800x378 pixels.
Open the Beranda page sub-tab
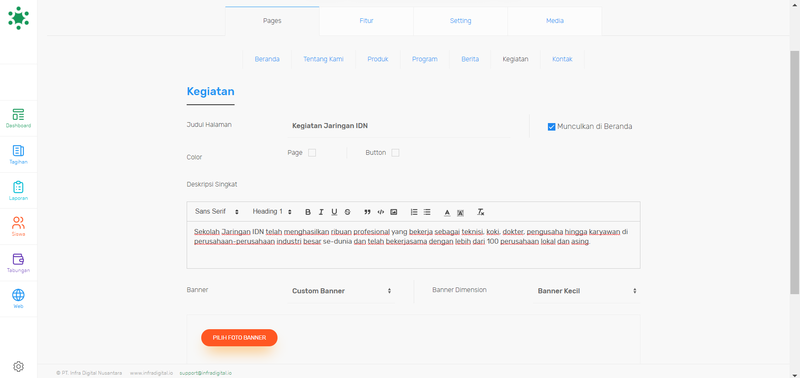point(267,59)
